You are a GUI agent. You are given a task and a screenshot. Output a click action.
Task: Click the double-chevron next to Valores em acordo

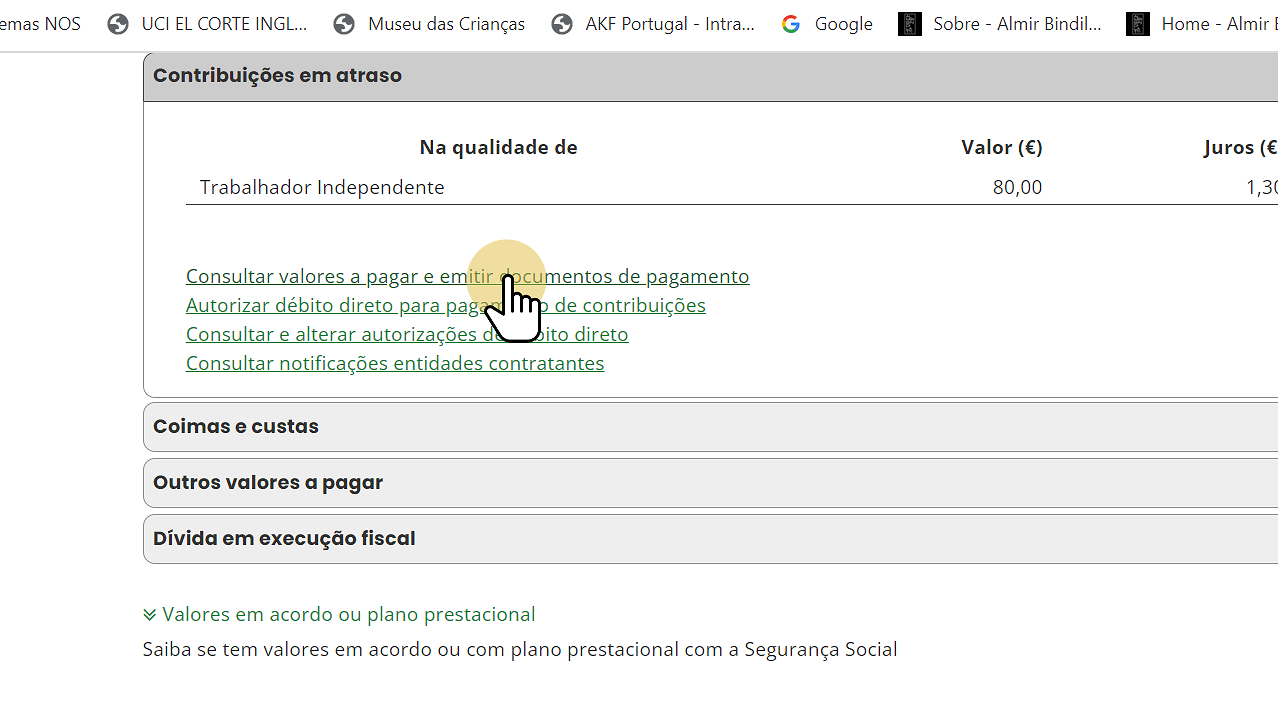(x=149, y=613)
